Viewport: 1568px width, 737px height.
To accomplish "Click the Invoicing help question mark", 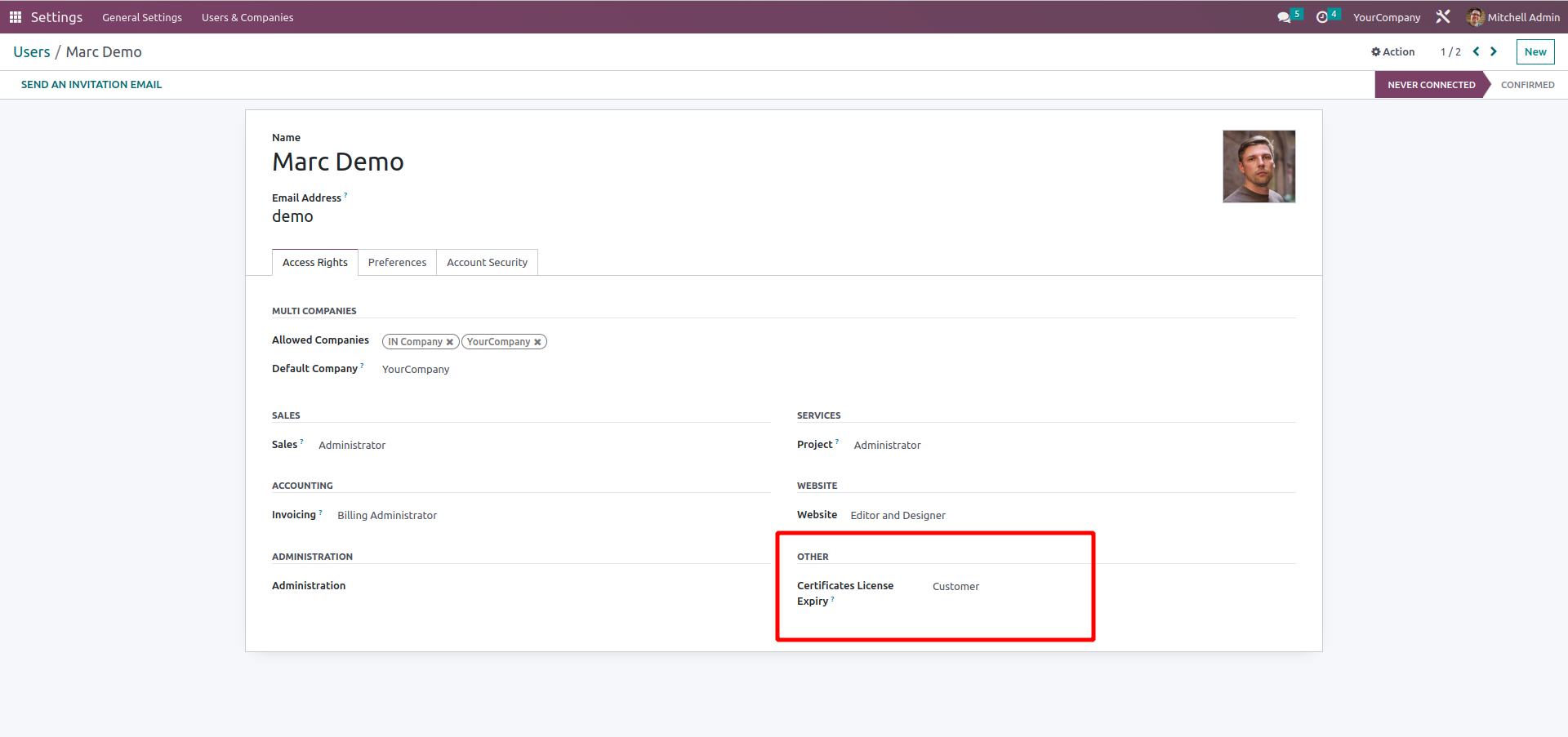I will 320,513.
